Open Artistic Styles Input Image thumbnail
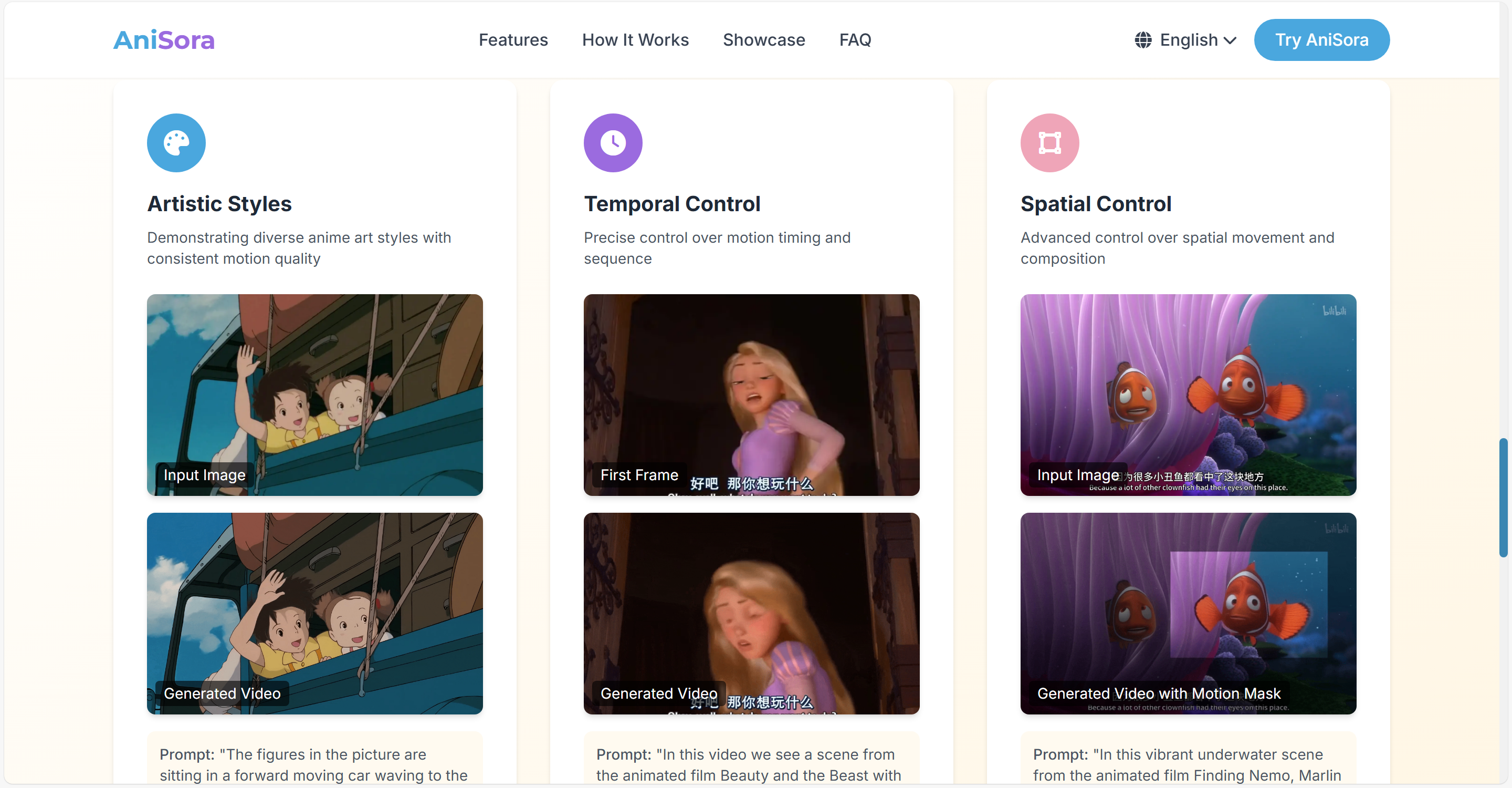This screenshot has height=788, width=1512. [314, 395]
